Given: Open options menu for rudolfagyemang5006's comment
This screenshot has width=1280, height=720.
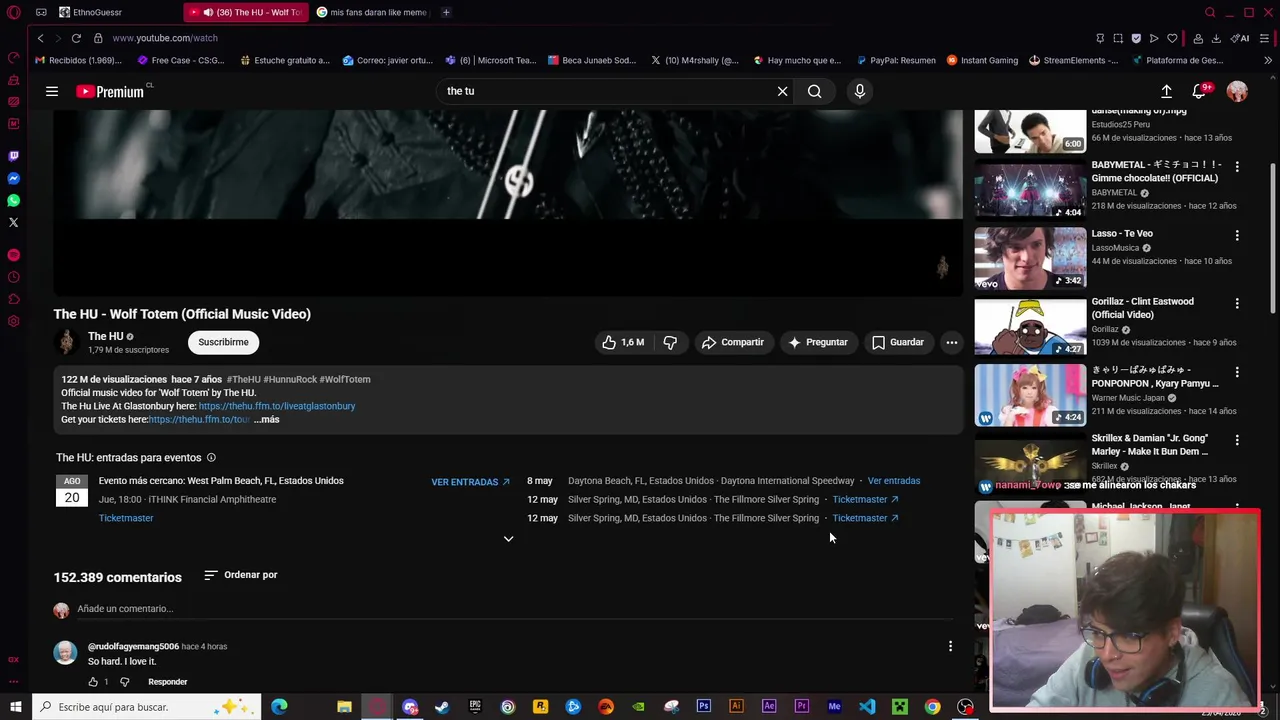Looking at the screenshot, I should (x=950, y=646).
